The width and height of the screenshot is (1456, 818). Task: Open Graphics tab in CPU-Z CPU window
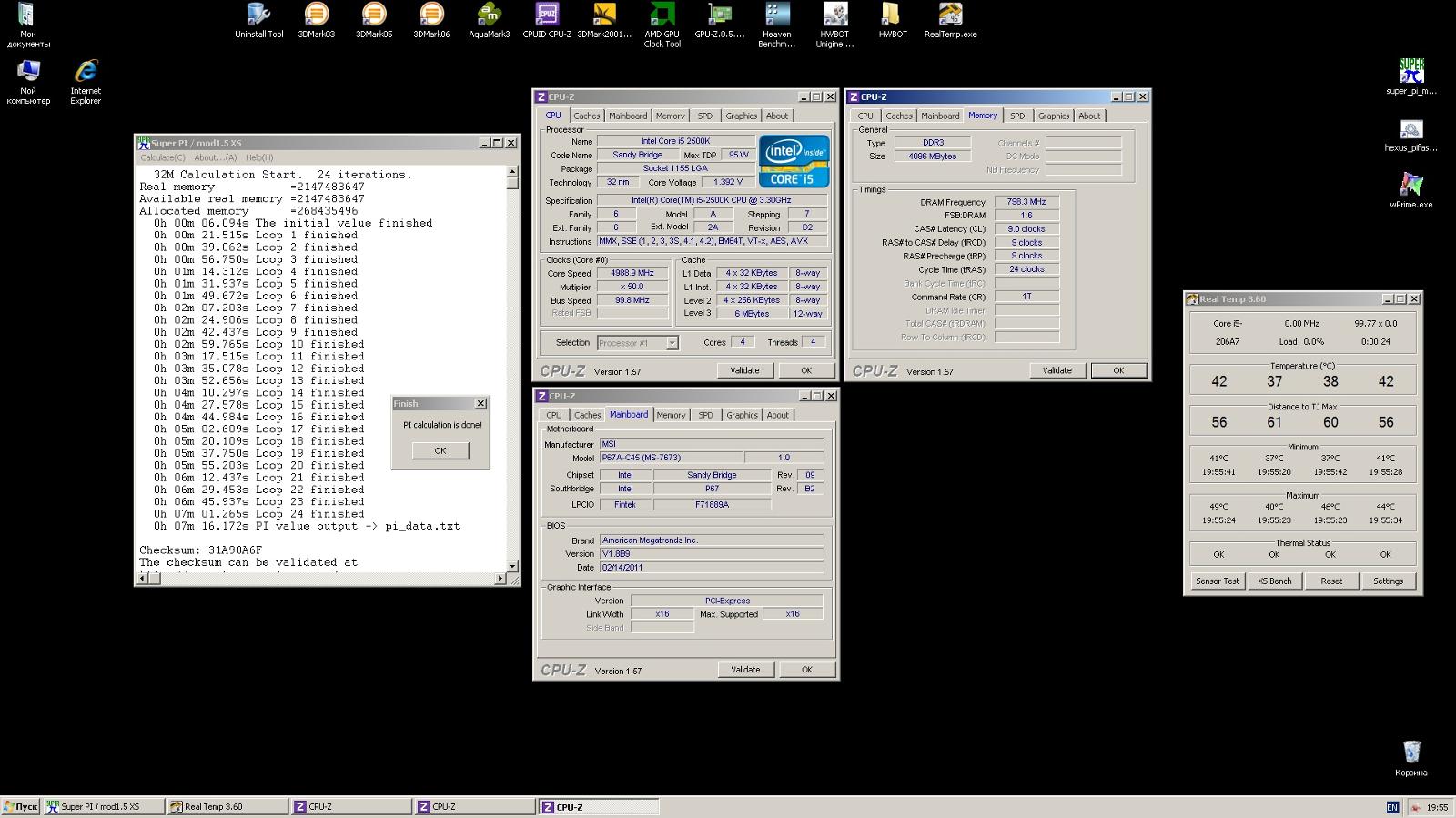741,116
